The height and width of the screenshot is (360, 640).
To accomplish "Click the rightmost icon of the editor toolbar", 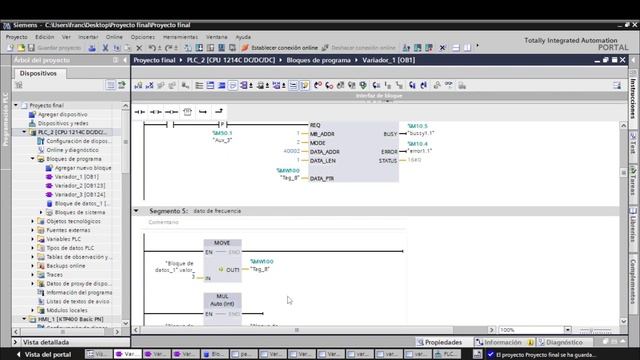I will (617, 85).
